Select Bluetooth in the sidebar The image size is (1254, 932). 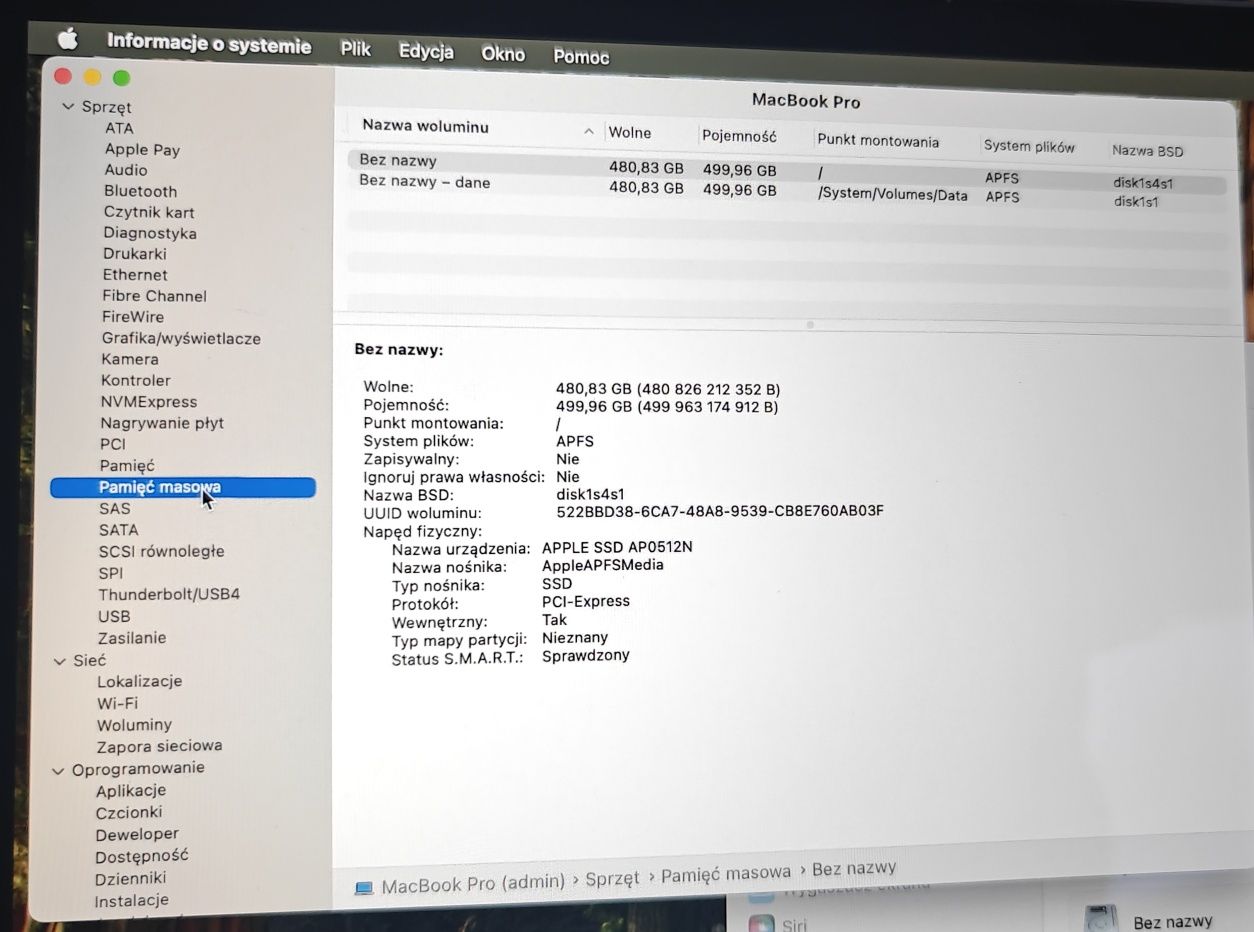(140, 191)
